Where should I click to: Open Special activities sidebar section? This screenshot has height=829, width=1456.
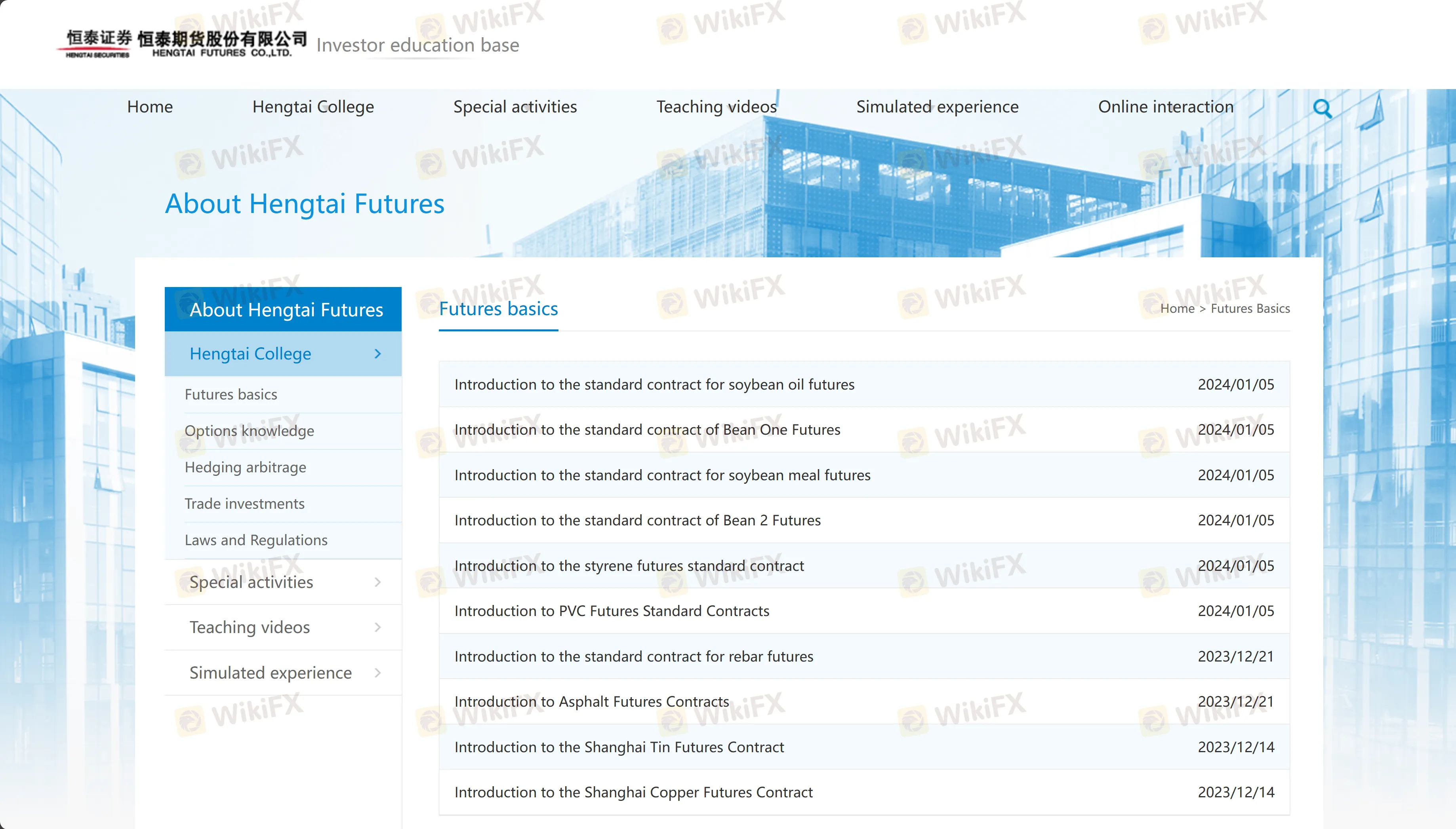pos(283,582)
